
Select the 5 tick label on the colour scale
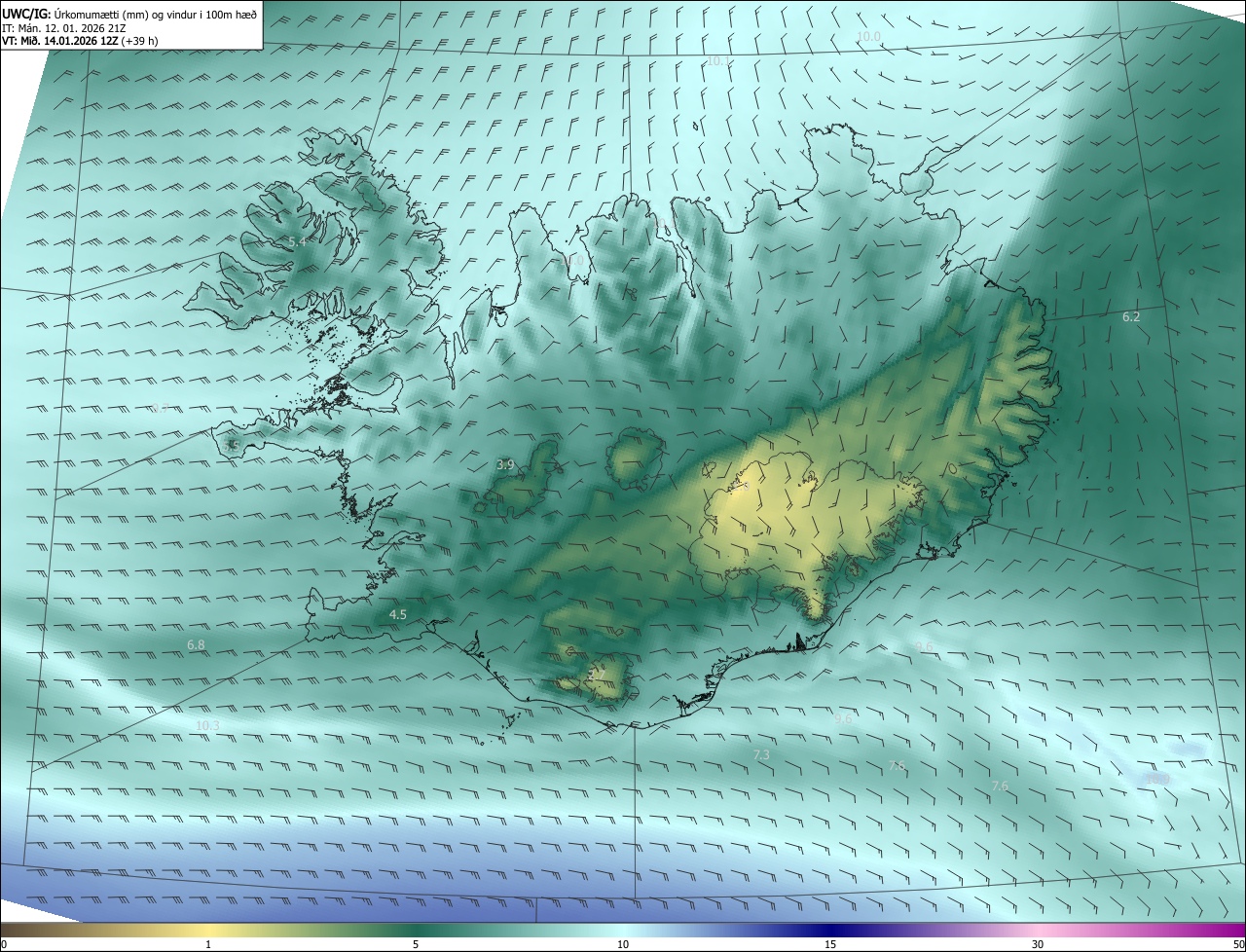point(416,944)
